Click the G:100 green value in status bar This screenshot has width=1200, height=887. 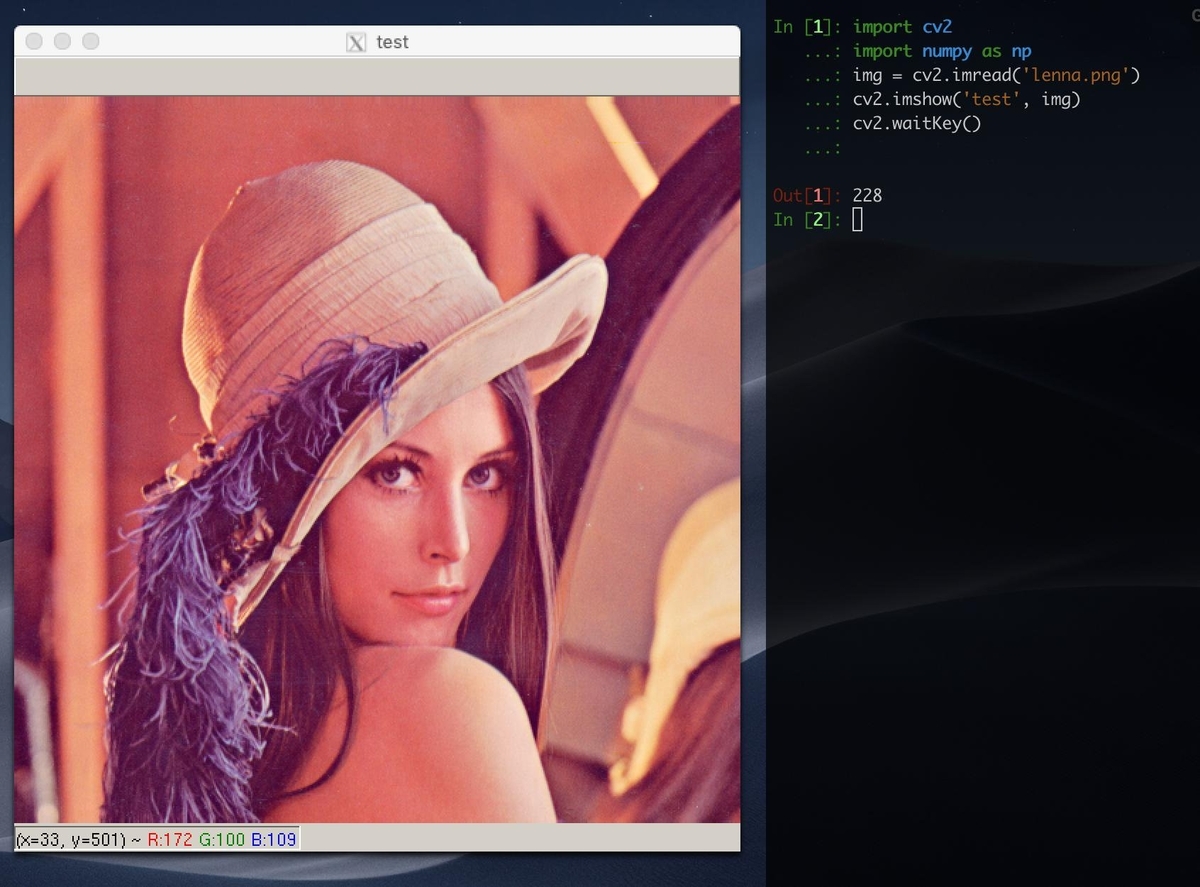click(220, 839)
